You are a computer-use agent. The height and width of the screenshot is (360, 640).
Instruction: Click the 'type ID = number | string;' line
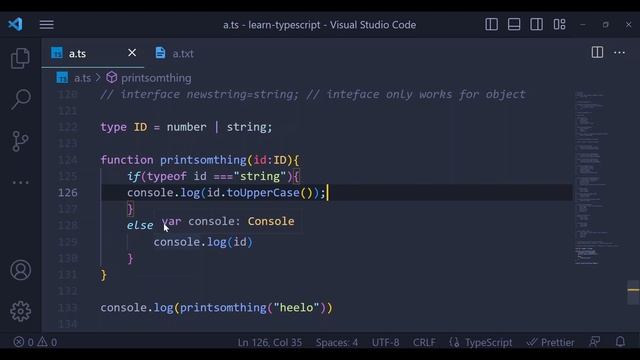[186, 127]
